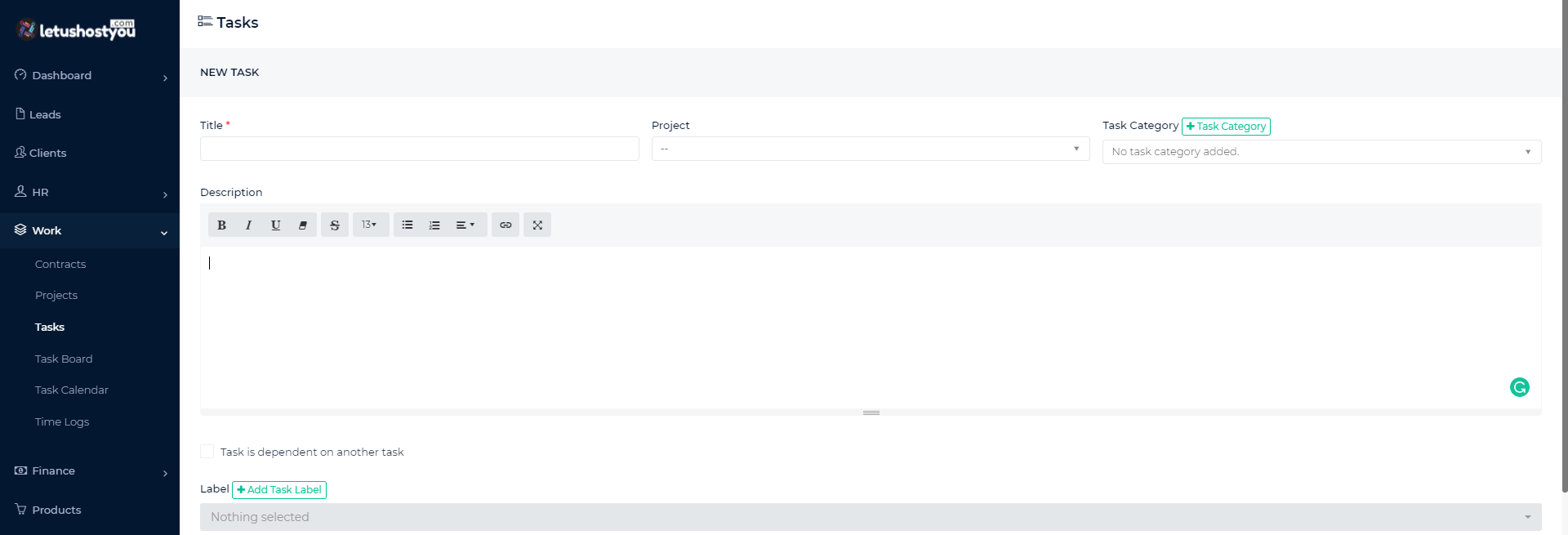The image size is (1568, 535).
Task: Click the underline formatting icon
Action: click(275, 225)
